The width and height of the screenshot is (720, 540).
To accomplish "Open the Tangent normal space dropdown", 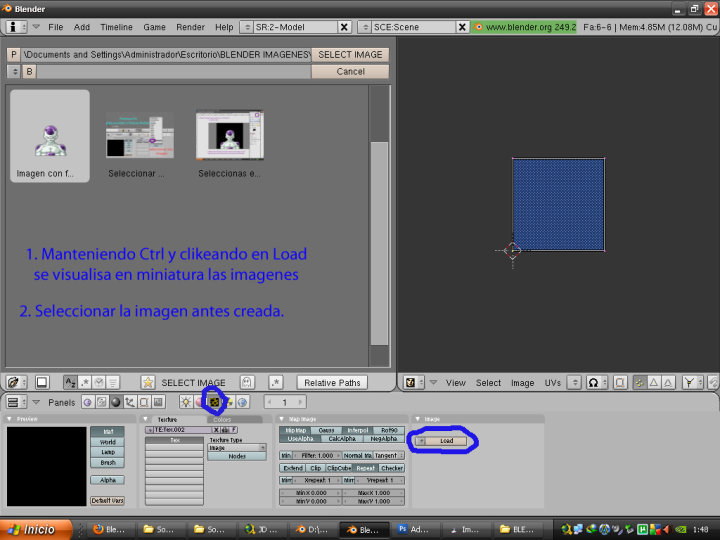I will pyautogui.click(x=389, y=456).
